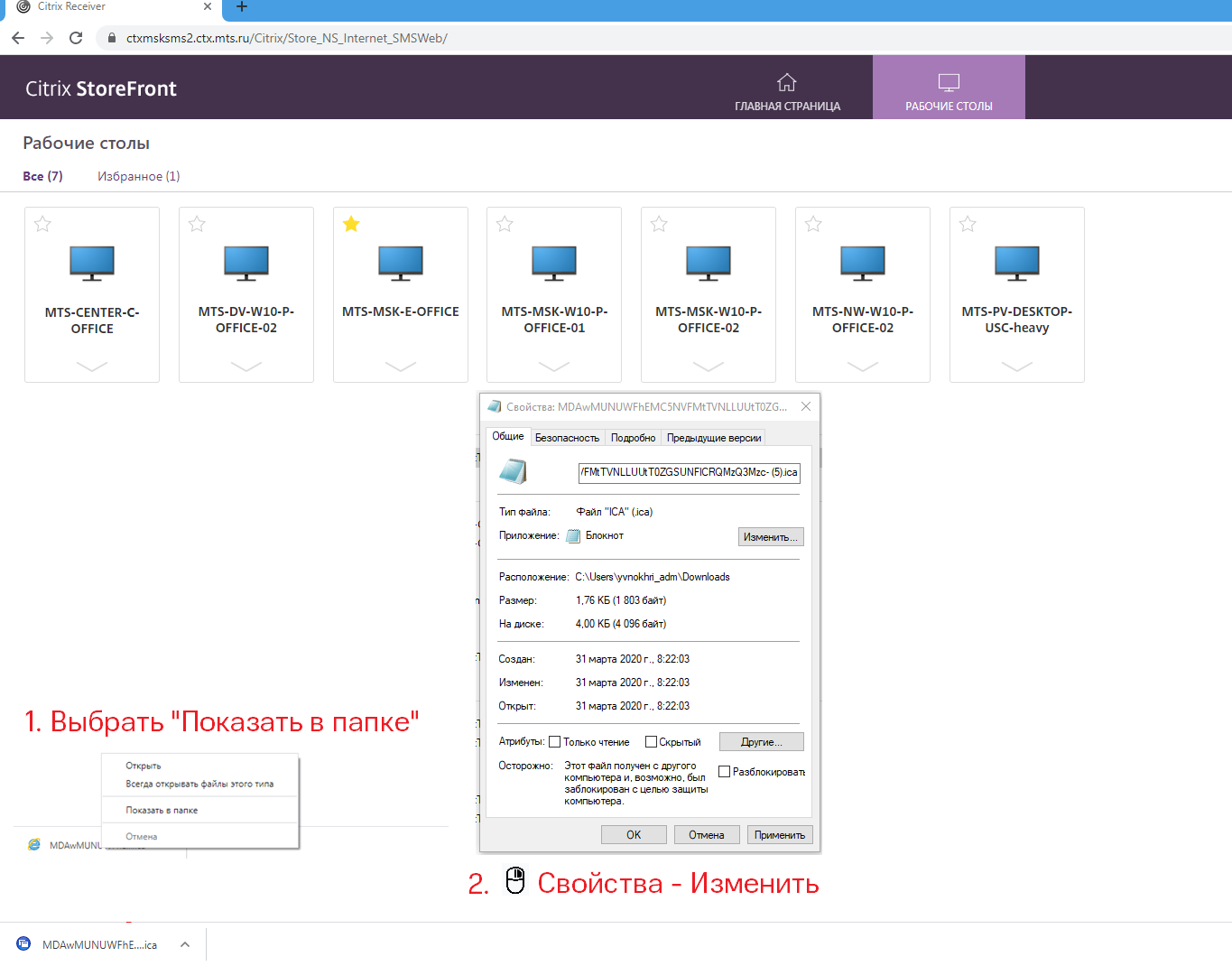Close the Citrix Receiver browser tab
1232x966 pixels.
(208, 6)
